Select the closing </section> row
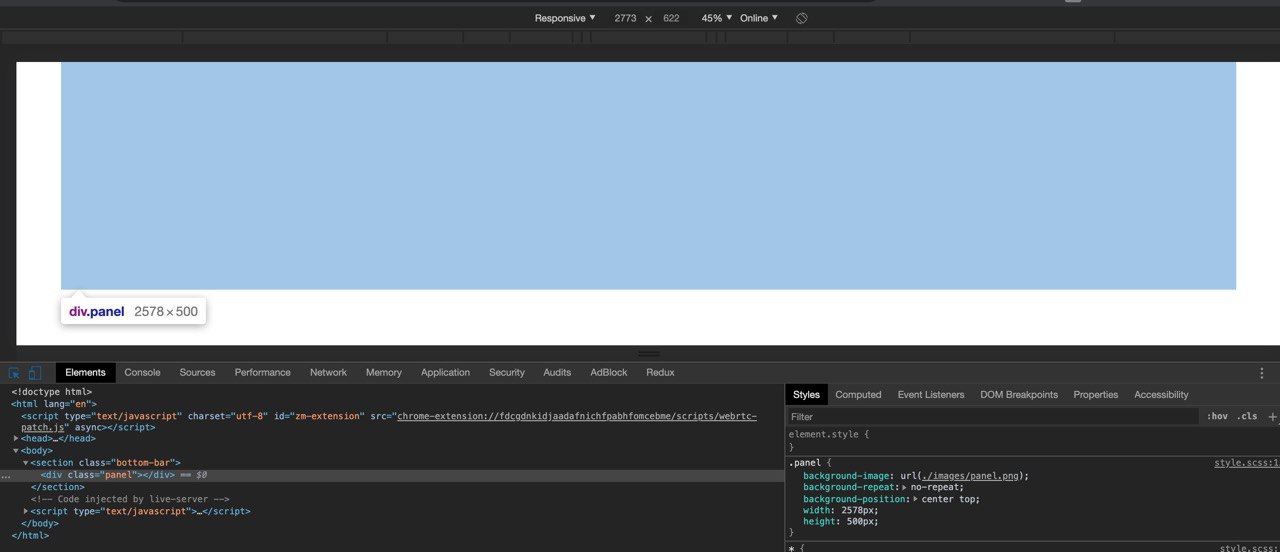Viewport: 1280px width, 552px height. tap(57, 487)
